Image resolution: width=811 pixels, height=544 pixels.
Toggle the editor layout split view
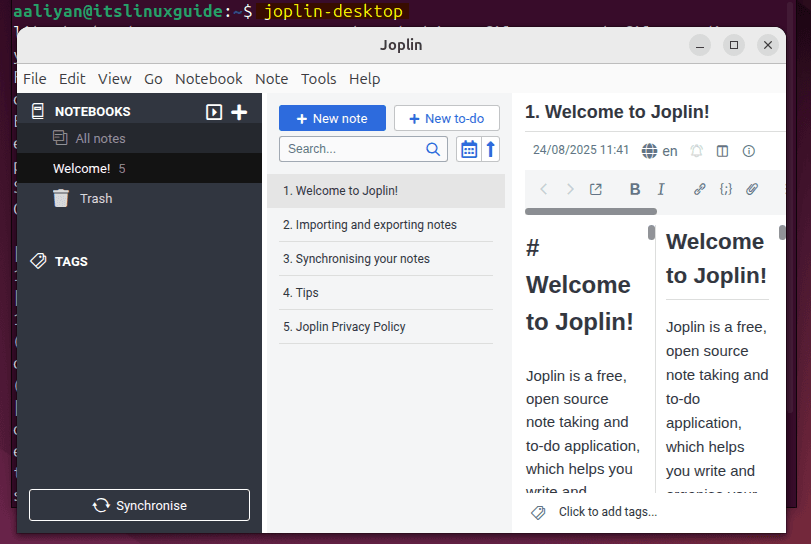coord(722,151)
